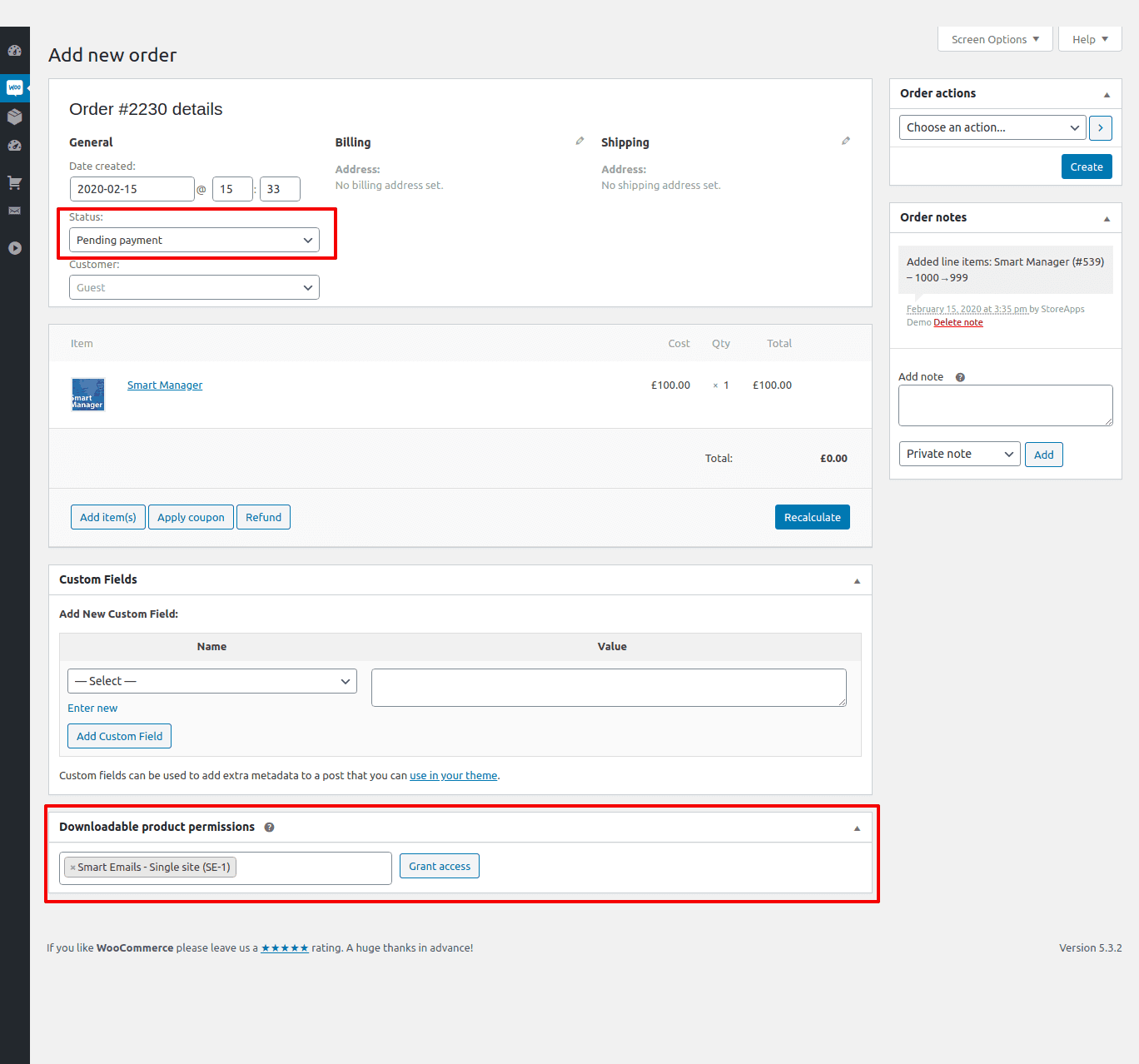Open the Products box icon in sidebar
The image size is (1139, 1064).
(x=14, y=117)
